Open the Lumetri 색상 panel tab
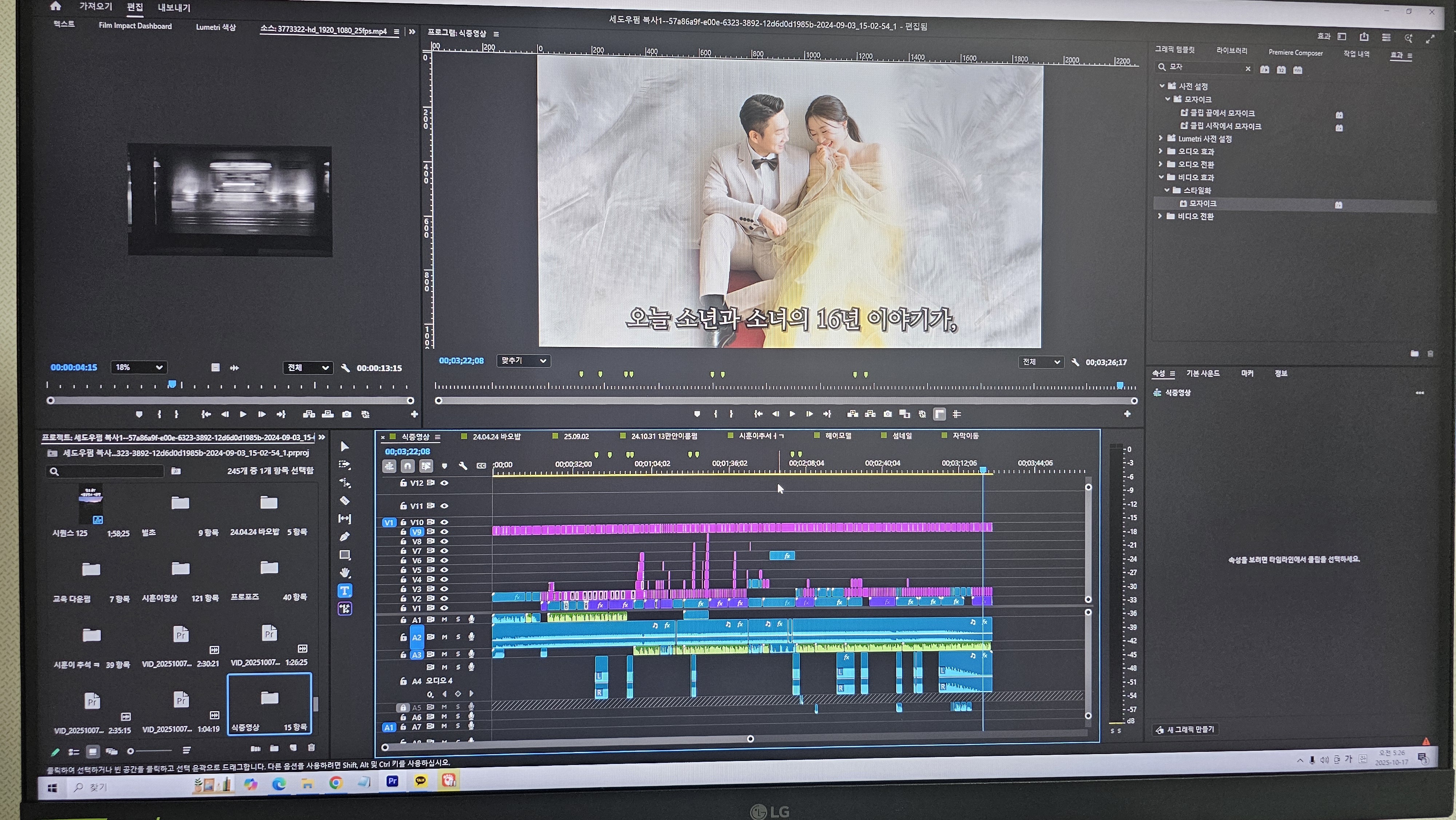Screen dimensions: 1456x820 [215, 27]
